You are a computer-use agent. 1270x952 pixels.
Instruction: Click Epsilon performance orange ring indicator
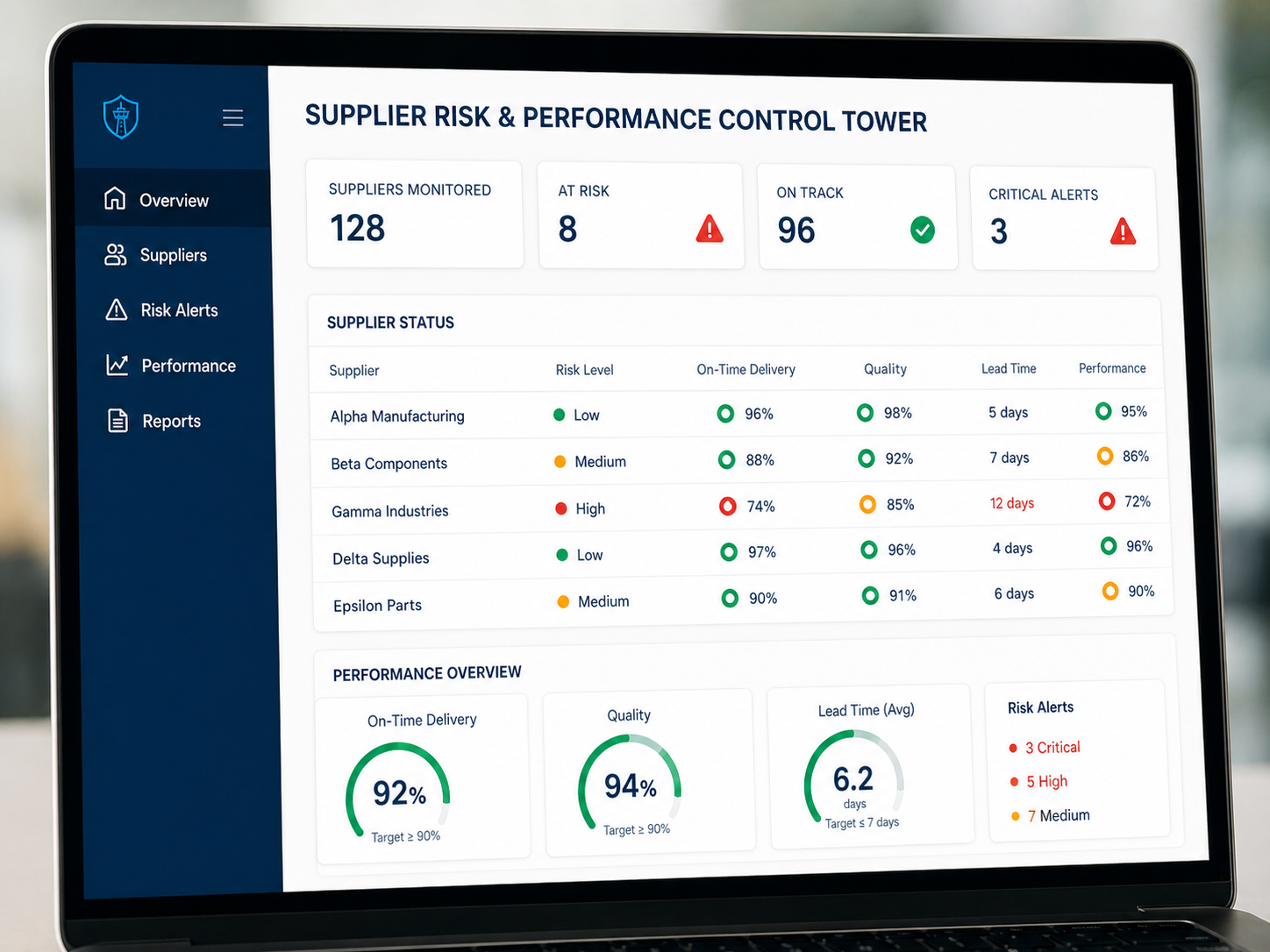[1110, 591]
